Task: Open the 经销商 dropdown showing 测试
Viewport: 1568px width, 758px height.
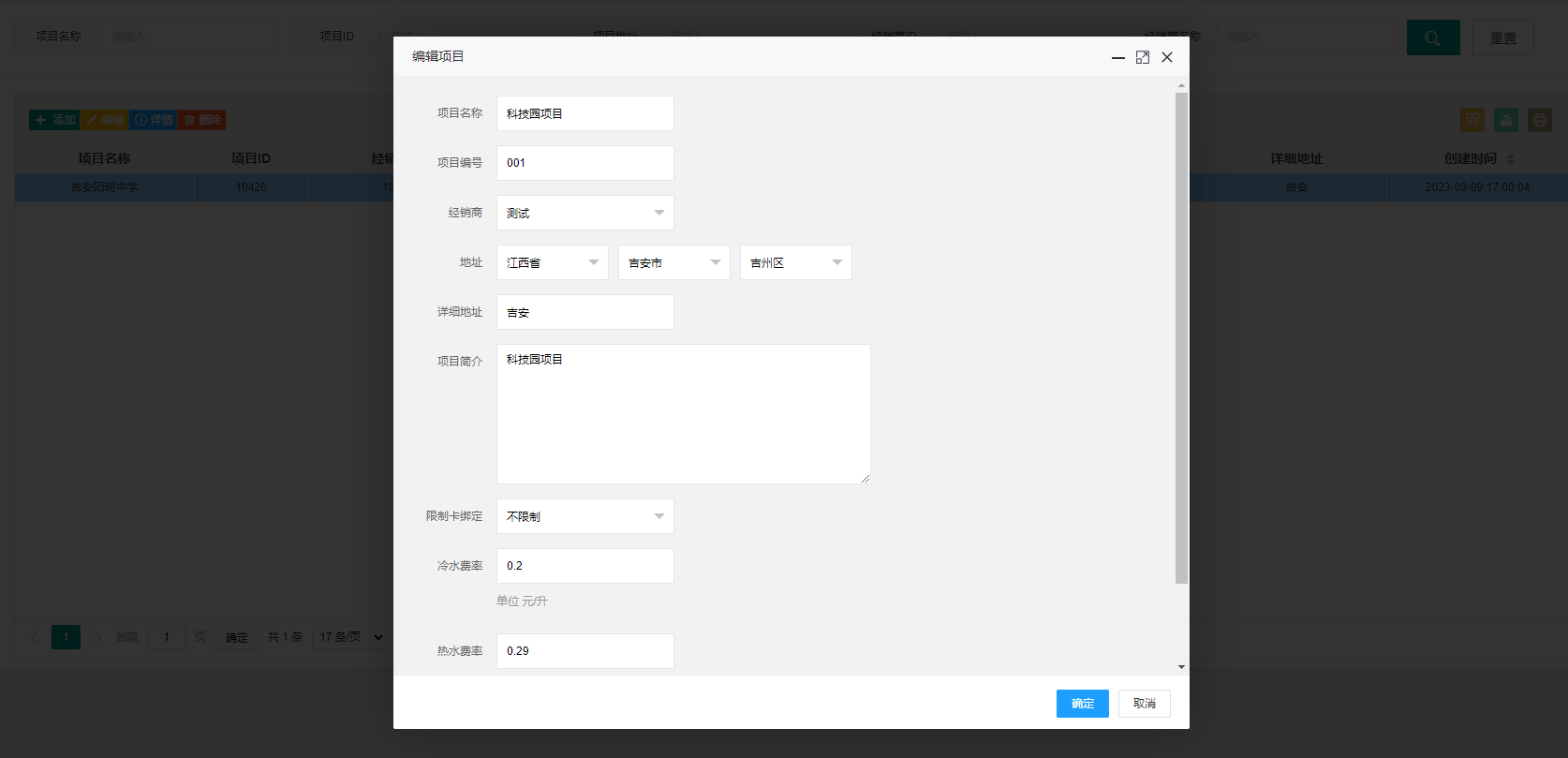Action: coord(585,213)
